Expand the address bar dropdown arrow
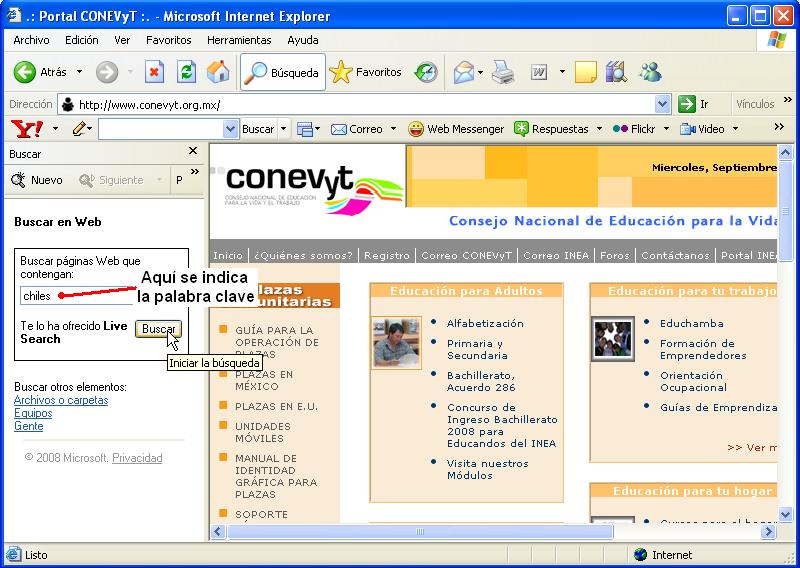The width and height of the screenshot is (800, 568). click(x=663, y=104)
